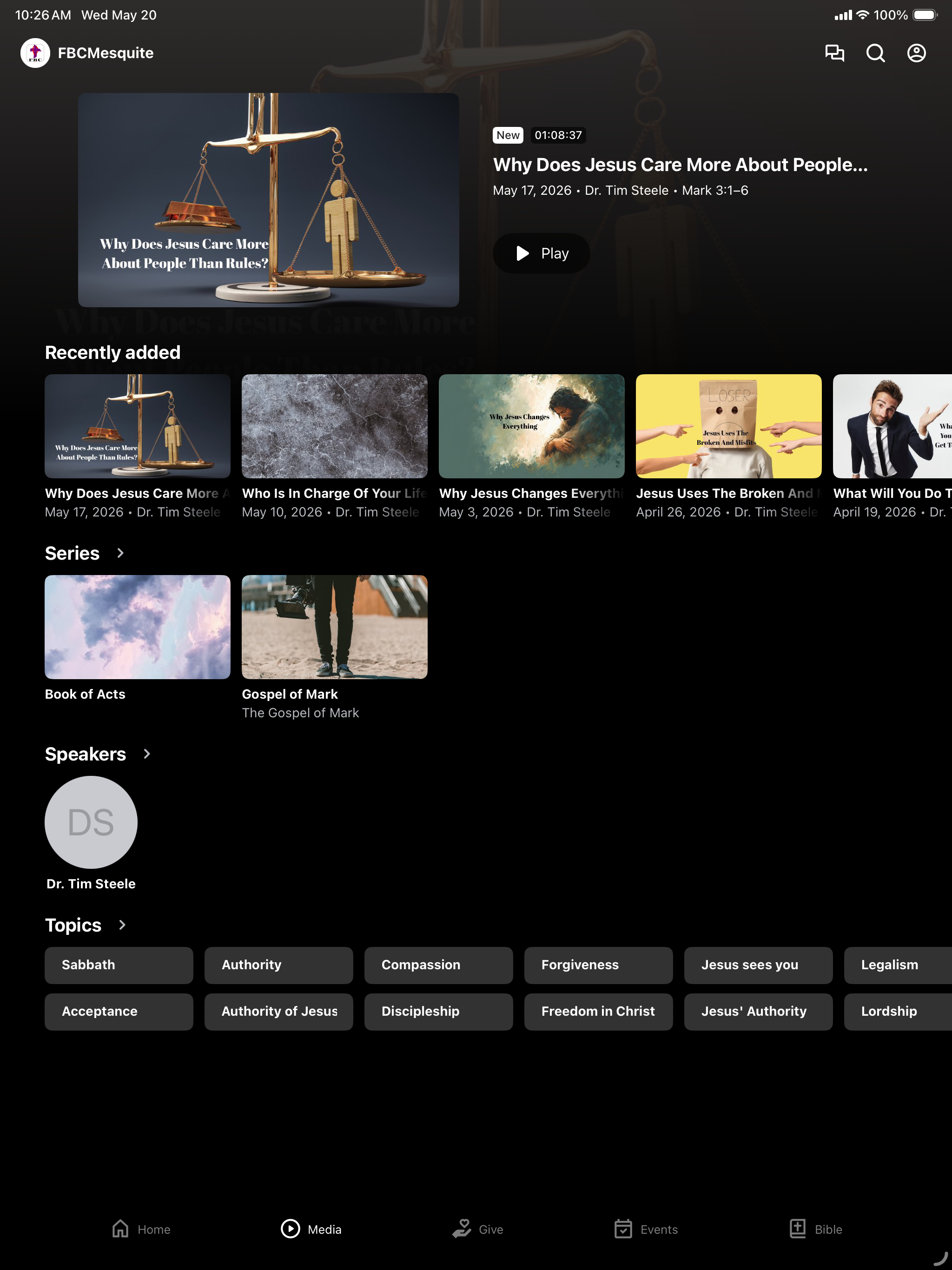Open the Book of Acts clouds thumbnail
The width and height of the screenshot is (952, 1270).
click(x=138, y=627)
